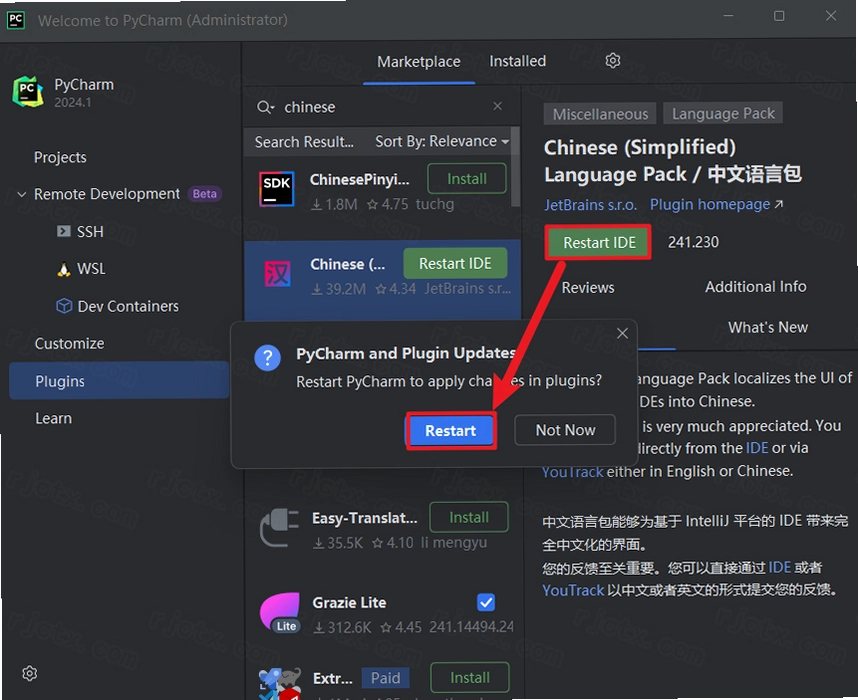
Task: Open the Reviews tab
Action: (x=588, y=287)
